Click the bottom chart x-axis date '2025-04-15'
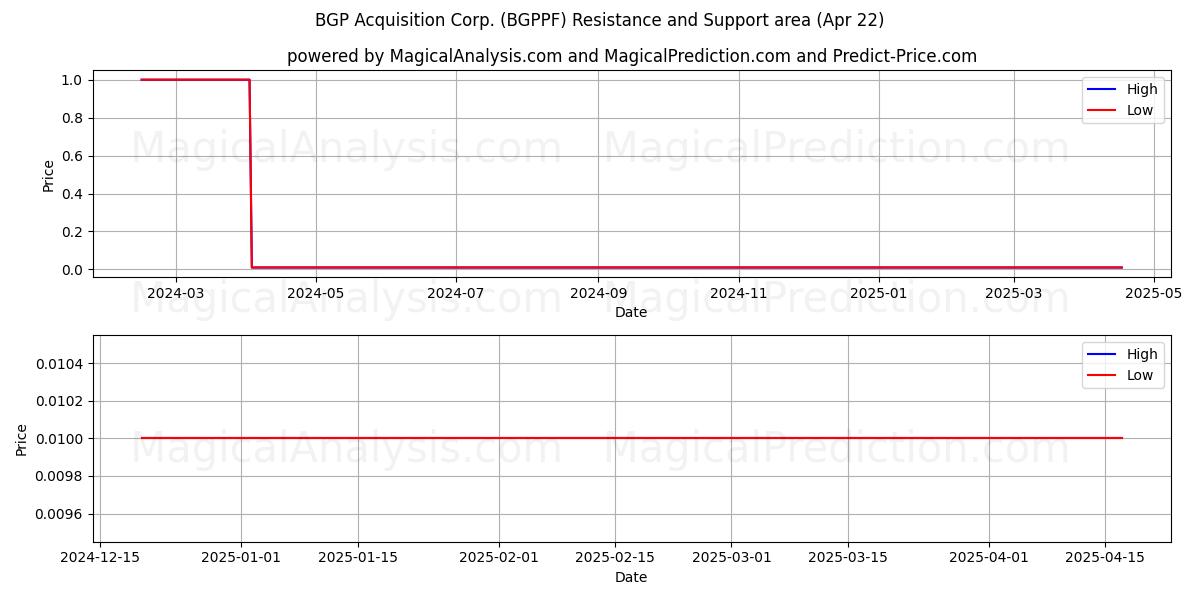 tap(1105, 558)
